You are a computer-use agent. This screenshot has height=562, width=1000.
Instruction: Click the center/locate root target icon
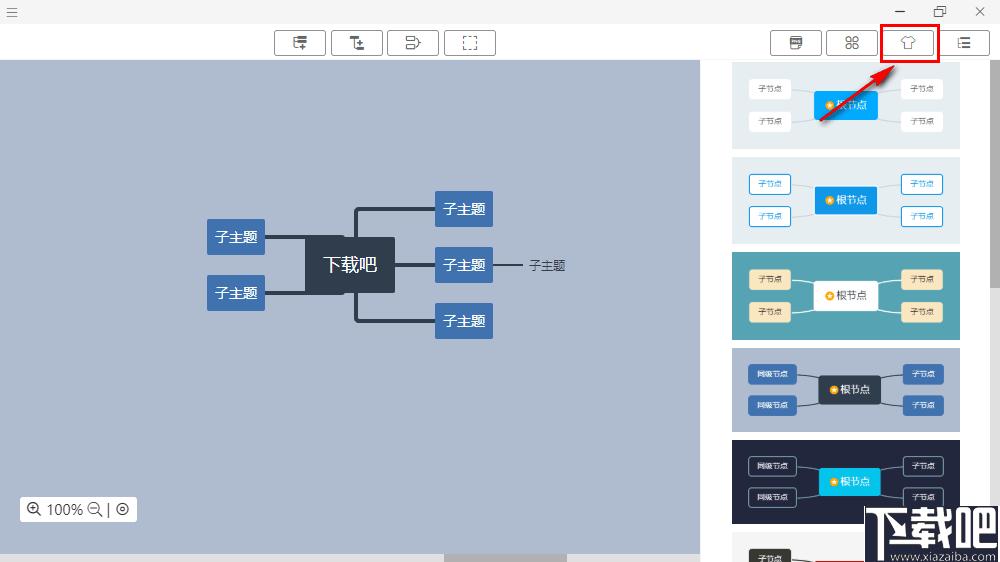122,509
